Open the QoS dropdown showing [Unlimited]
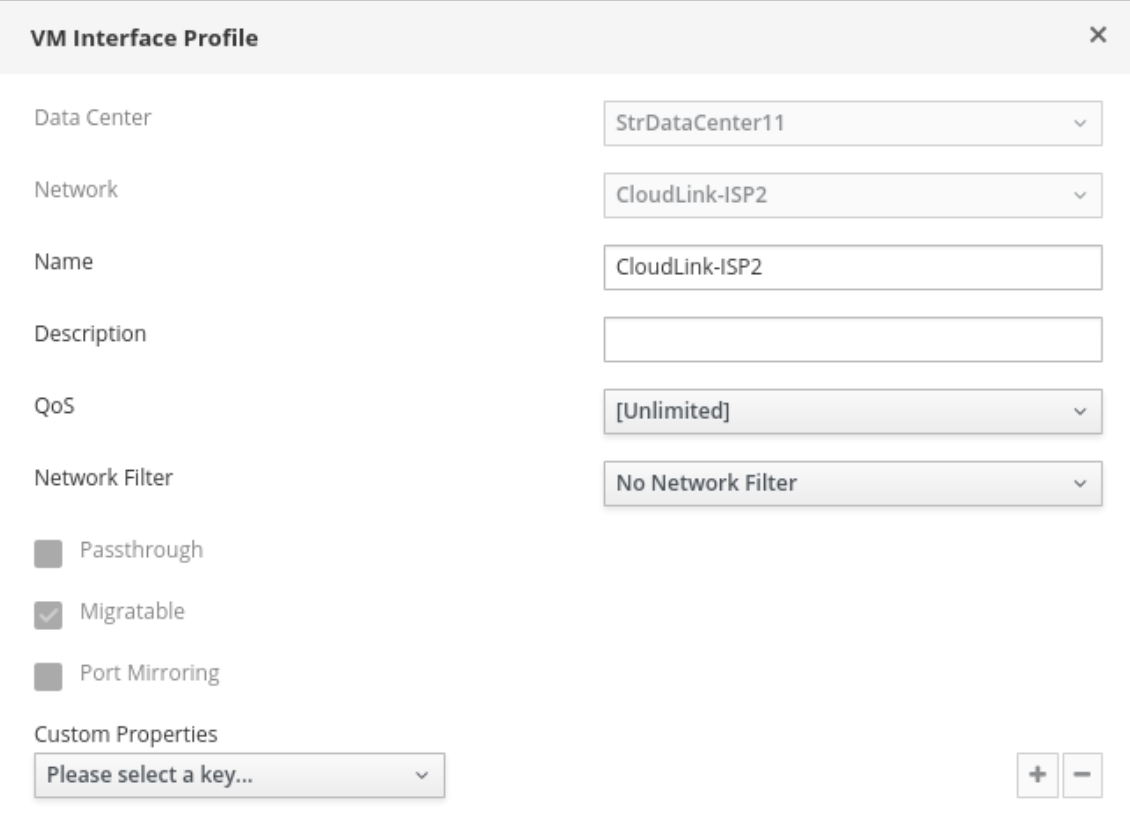The image size is (1130, 819). [852, 412]
